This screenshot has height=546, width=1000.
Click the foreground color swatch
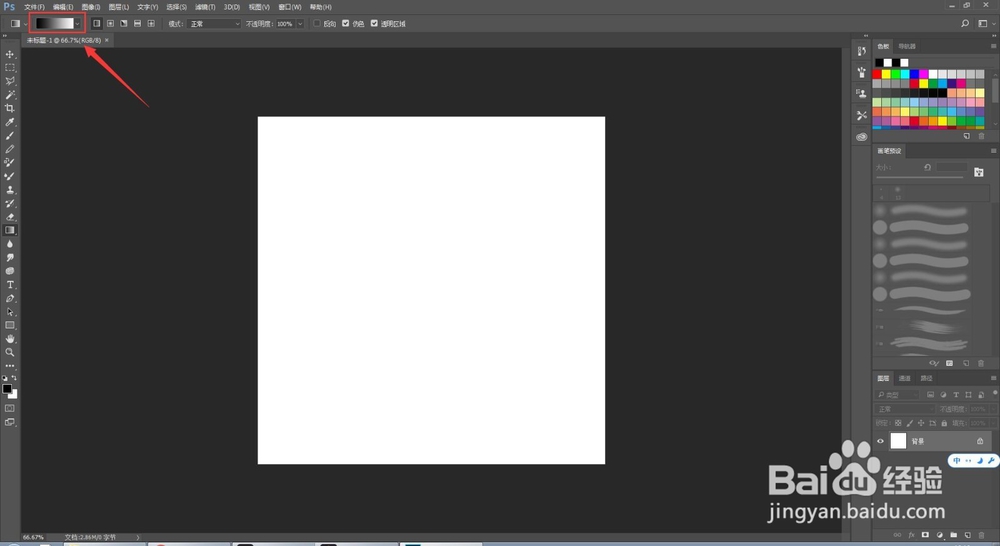click(7, 388)
